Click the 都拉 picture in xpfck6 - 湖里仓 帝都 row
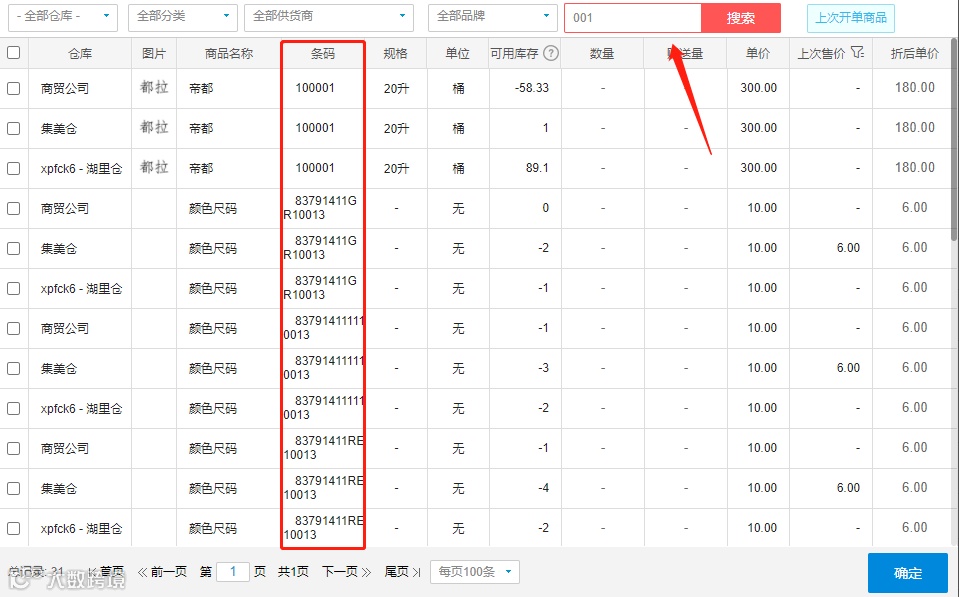This screenshot has height=597, width=959. [154, 167]
